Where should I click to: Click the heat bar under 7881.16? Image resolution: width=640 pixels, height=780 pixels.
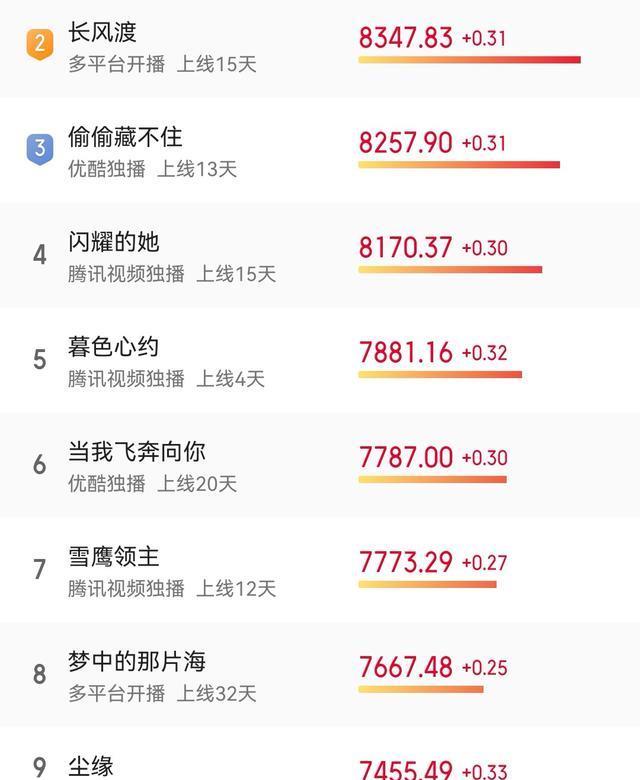coord(440,375)
